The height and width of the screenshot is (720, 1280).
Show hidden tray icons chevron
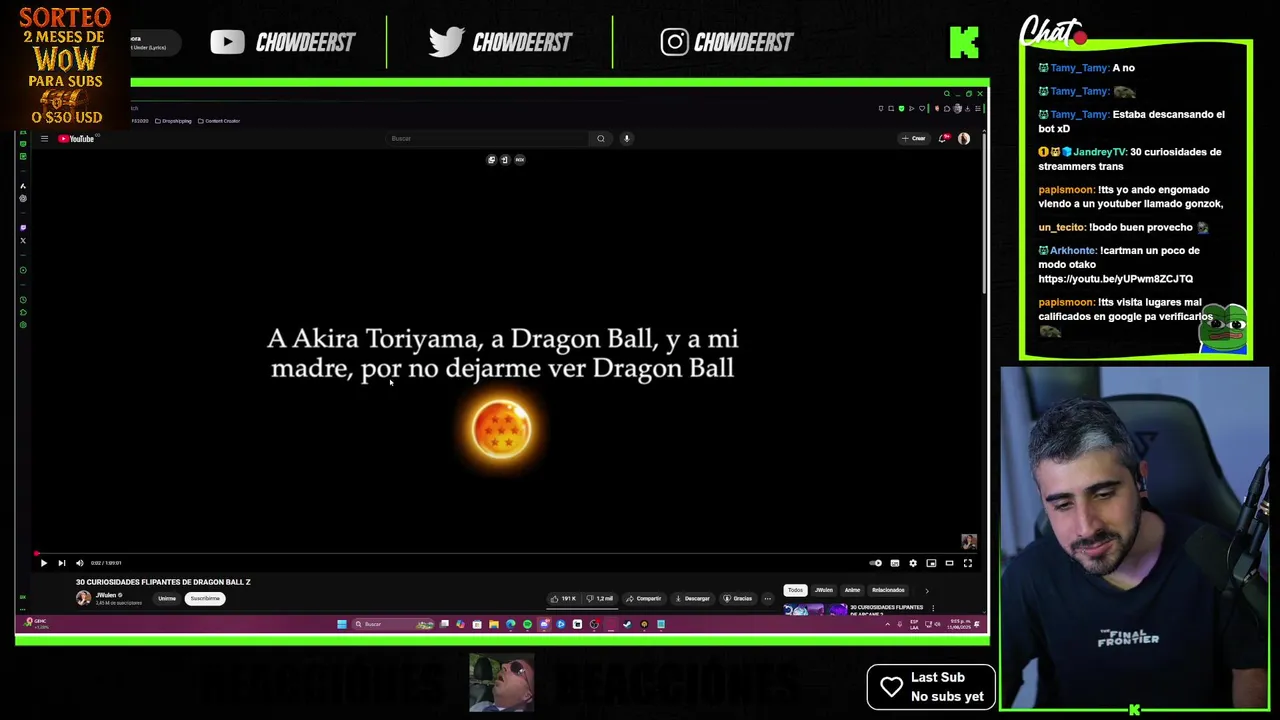coord(887,625)
